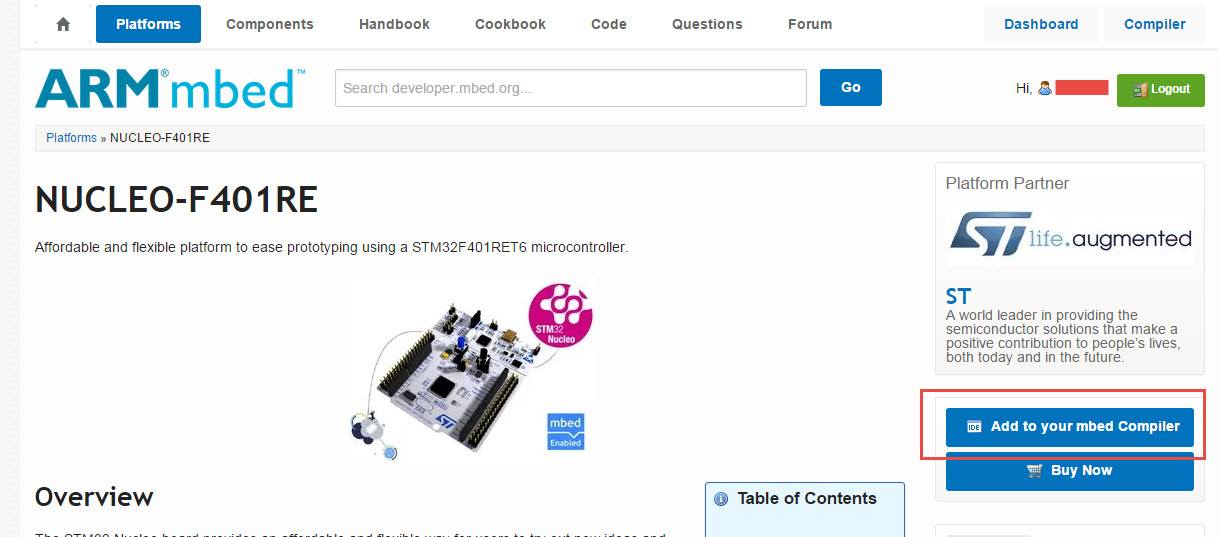Open the Components menu item
This screenshot has height=537, width=1219.
270,24
